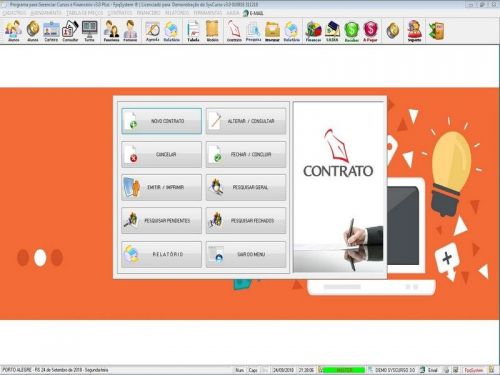Screen dimensions: 500x375
Task: Open the red A Pagar dollar icon
Action: point(370,31)
